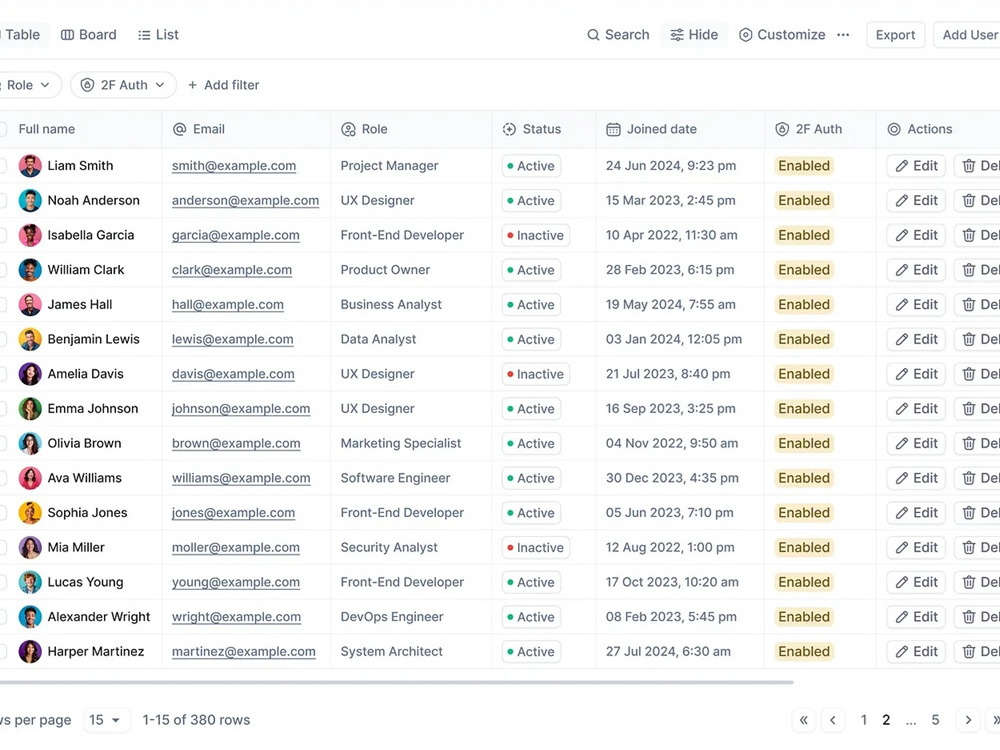Click the '17 Oct 2023, 10:20 am' date cell

tap(672, 582)
